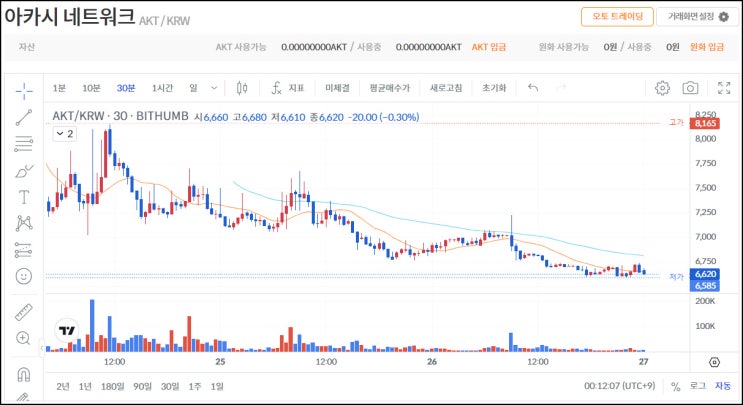Toggle percent scale mode
This screenshot has width=743, height=405.
pyautogui.click(x=676, y=387)
